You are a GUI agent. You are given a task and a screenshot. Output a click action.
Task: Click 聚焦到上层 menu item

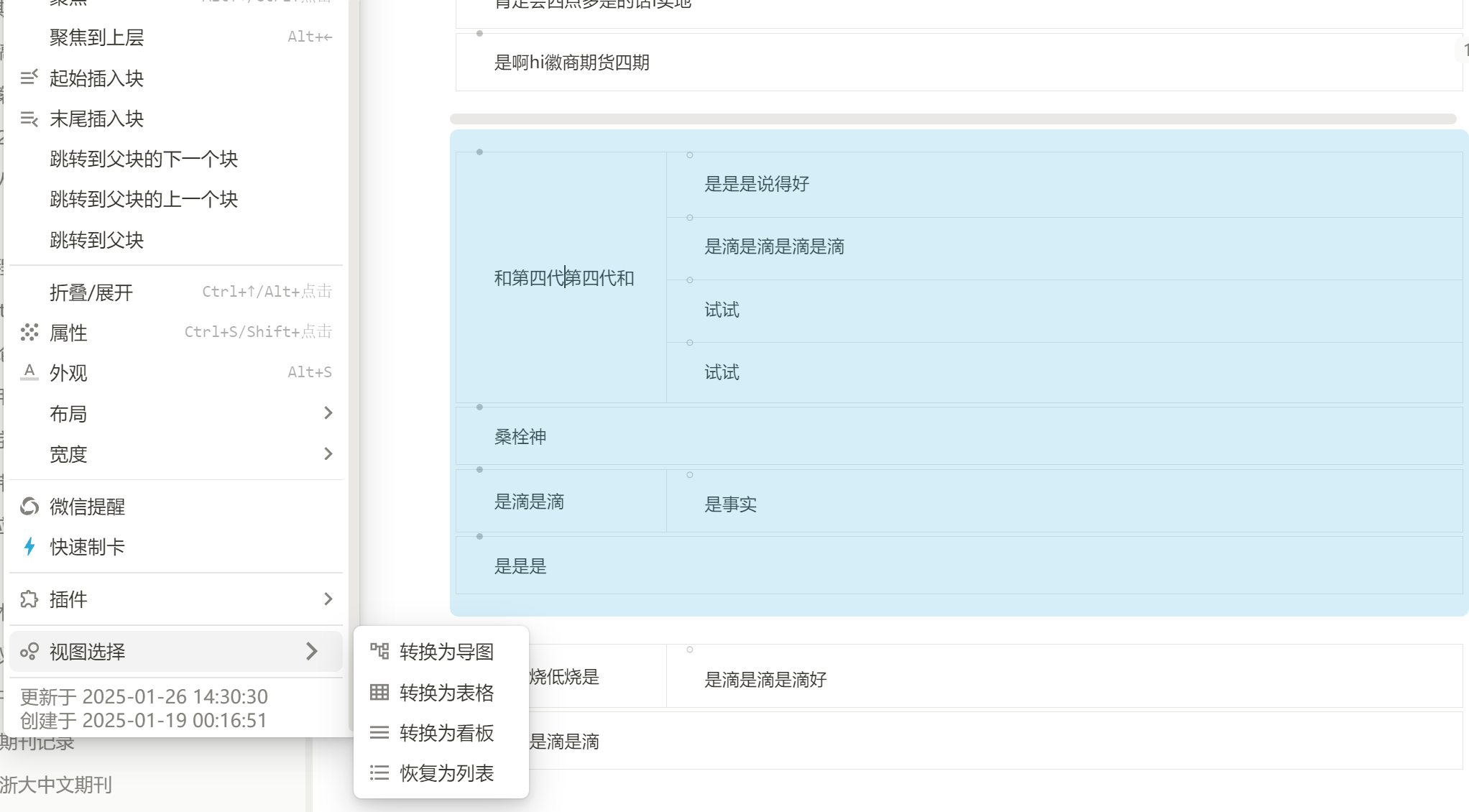(x=97, y=37)
